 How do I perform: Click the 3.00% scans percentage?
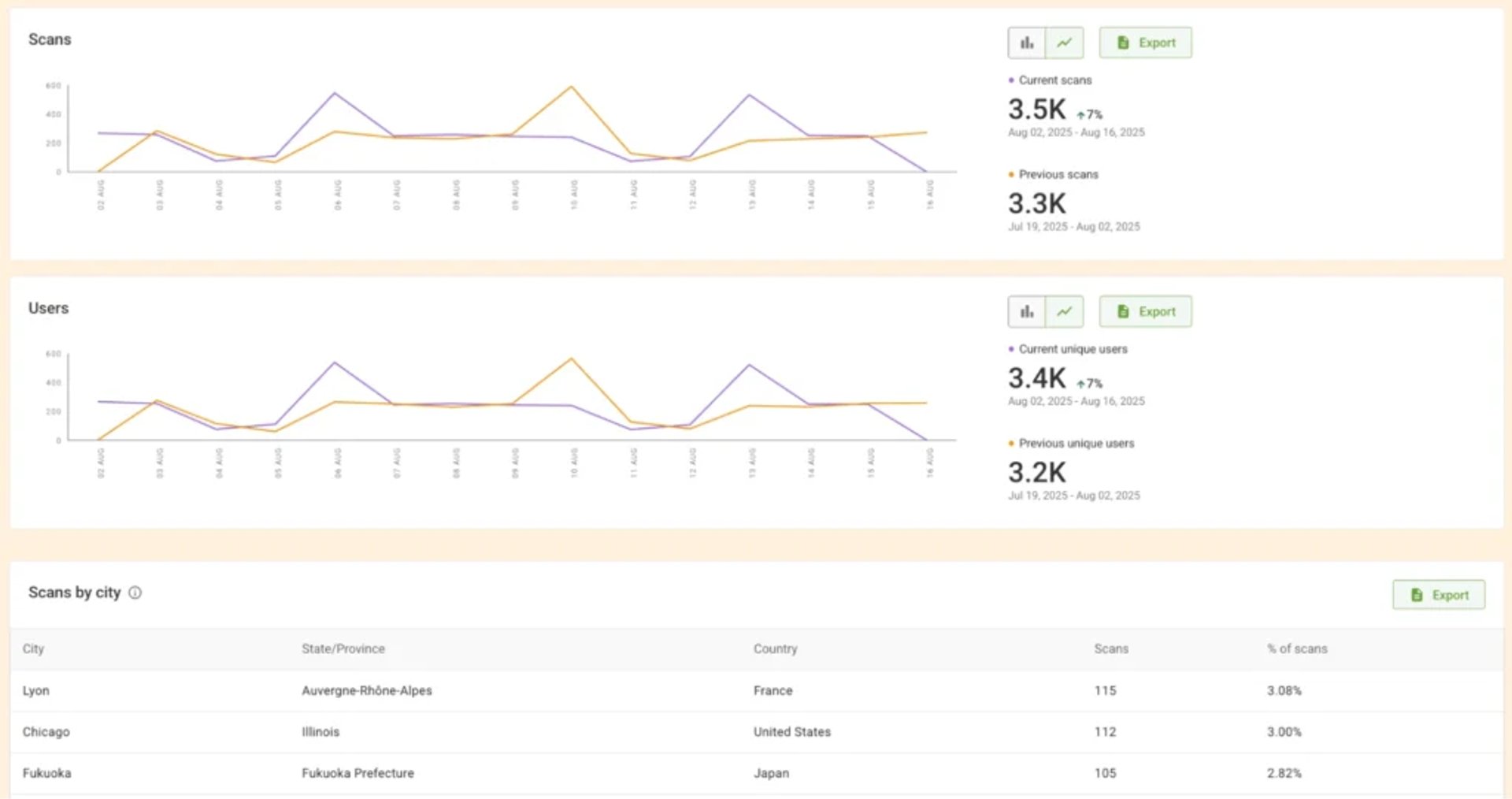click(x=1284, y=732)
